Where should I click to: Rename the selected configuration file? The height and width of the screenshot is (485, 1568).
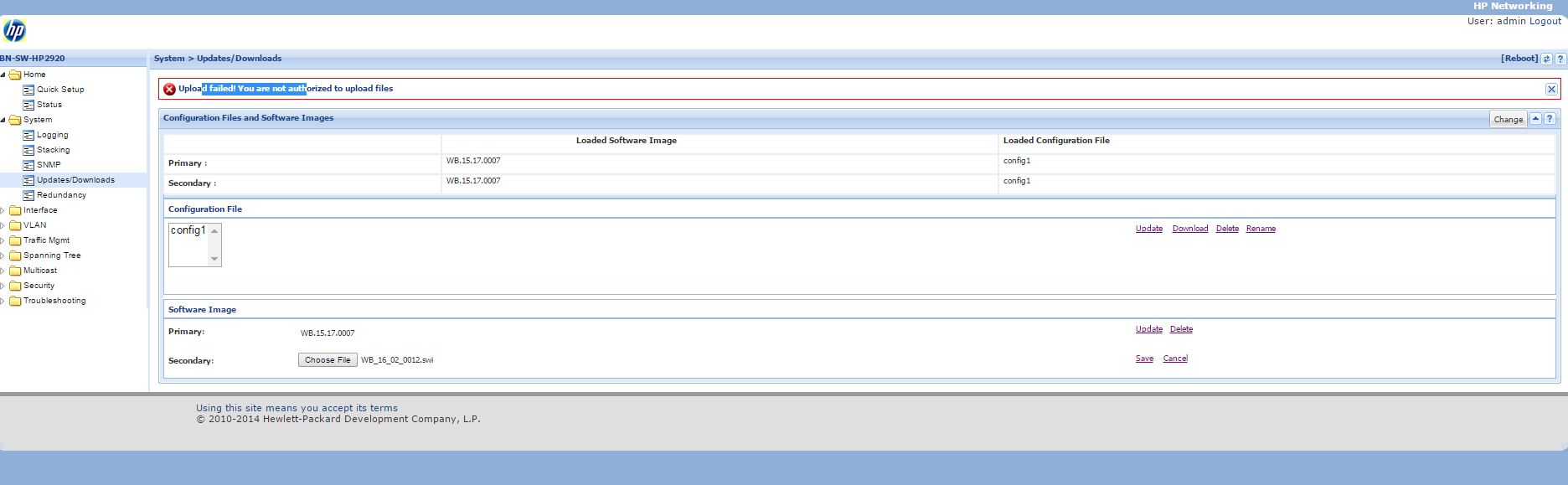point(1261,229)
